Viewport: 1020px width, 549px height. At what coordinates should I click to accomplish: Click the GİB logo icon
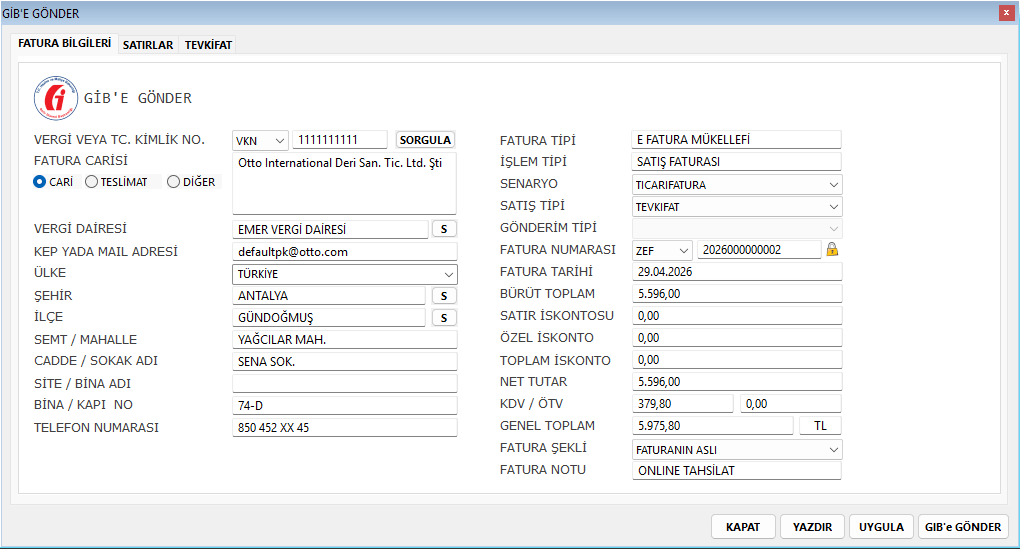click(56, 98)
